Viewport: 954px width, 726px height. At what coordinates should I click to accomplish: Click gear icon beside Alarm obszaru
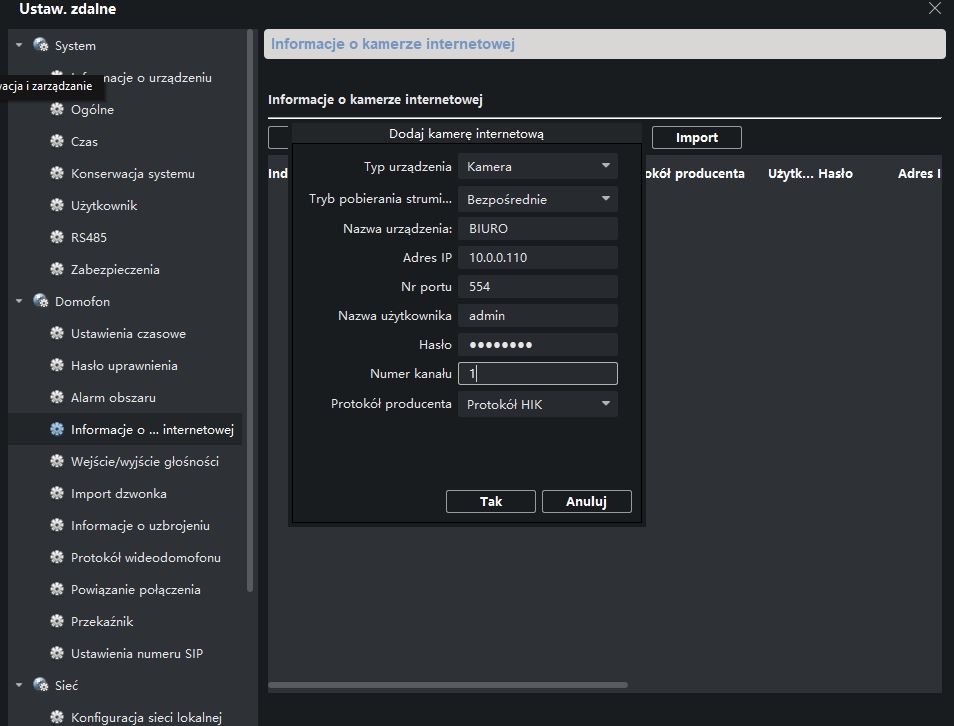[57, 398]
